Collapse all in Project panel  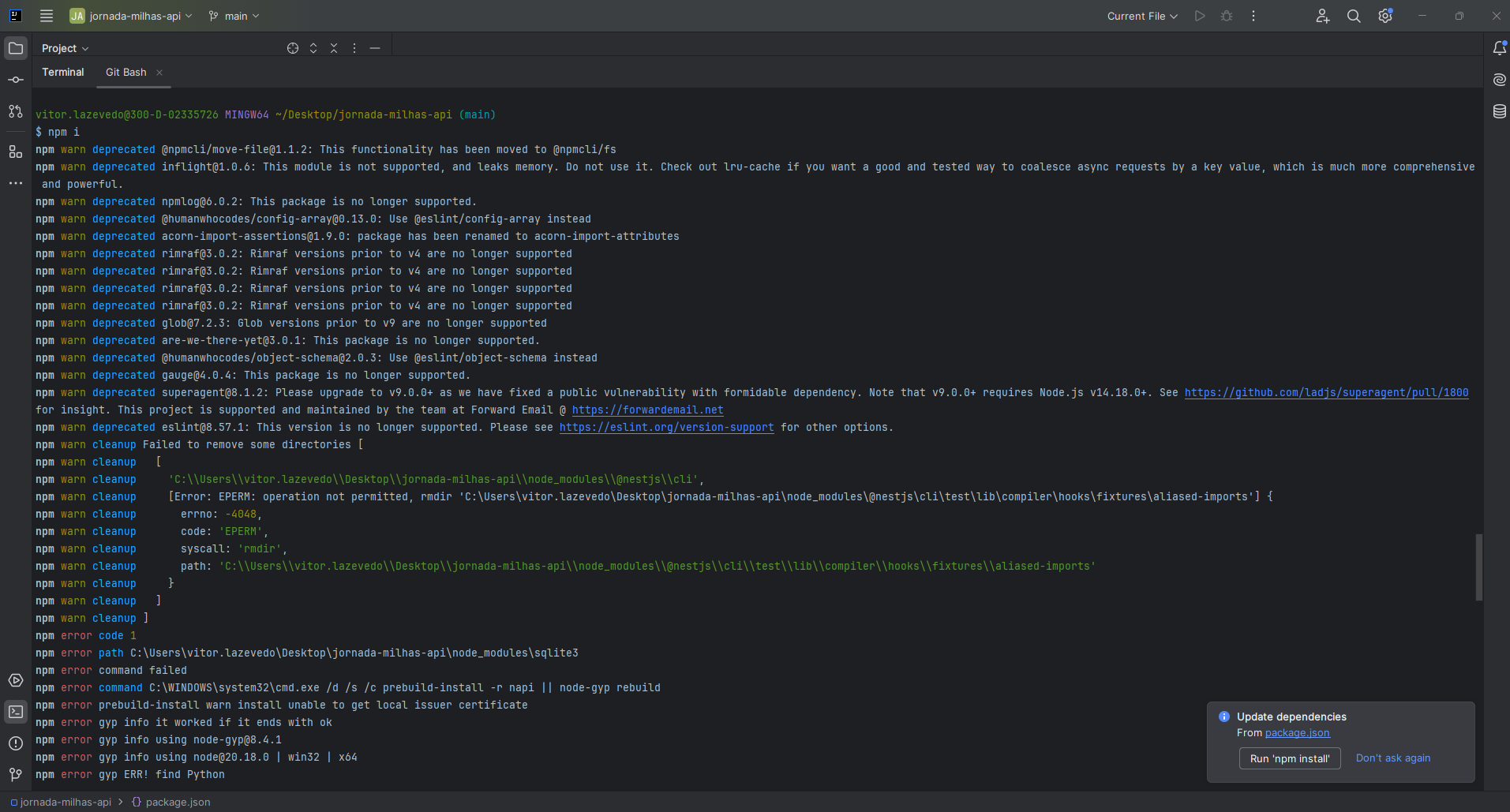pyautogui.click(x=334, y=48)
